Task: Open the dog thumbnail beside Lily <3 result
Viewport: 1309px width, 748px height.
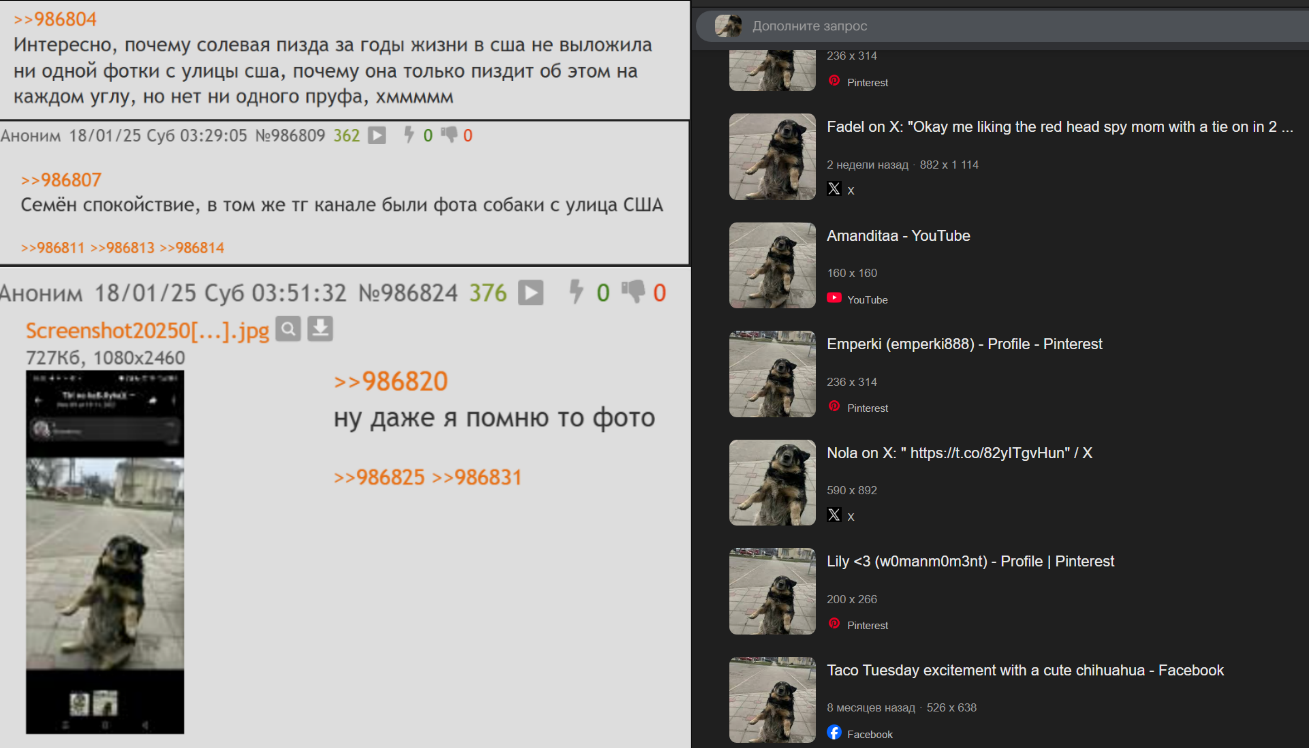Action: [x=772, y=591]
